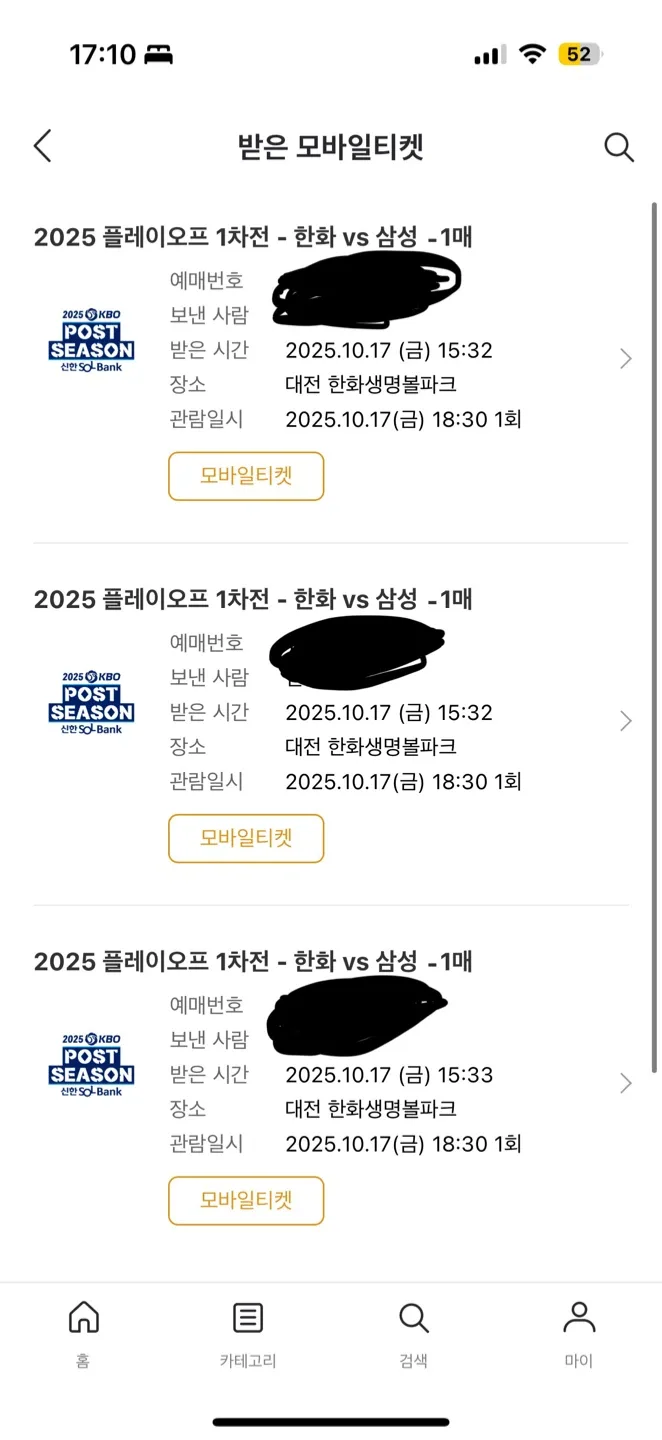Open the 마이 profile icon
The width and height of the screenshot is (662, 1440).
(578, 1331)
